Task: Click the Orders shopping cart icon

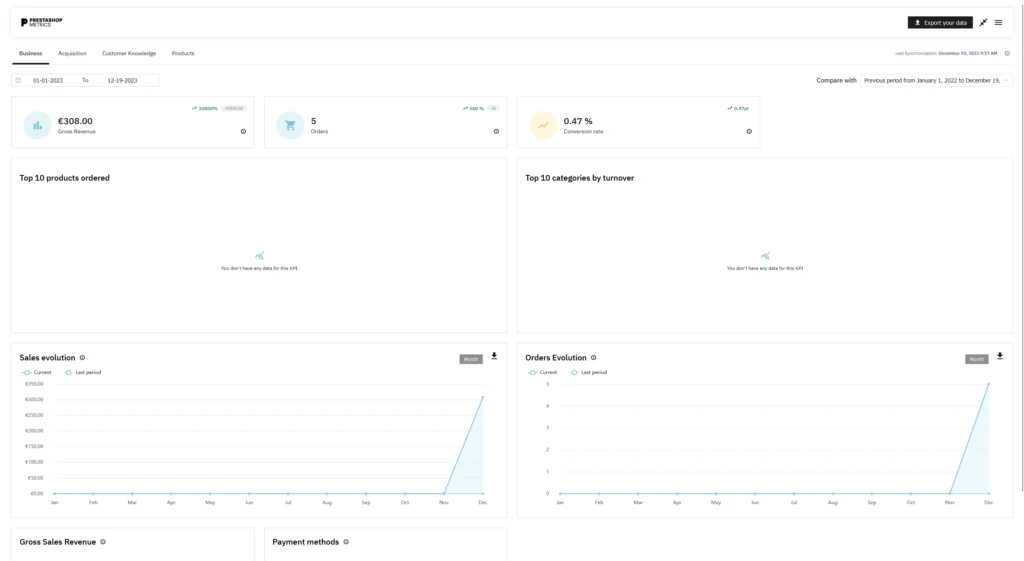Action: coord(290,125)
